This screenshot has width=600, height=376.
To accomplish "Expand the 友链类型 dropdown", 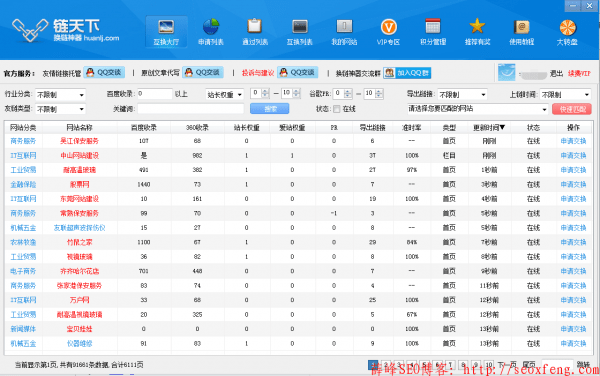I will click(60, 109).
